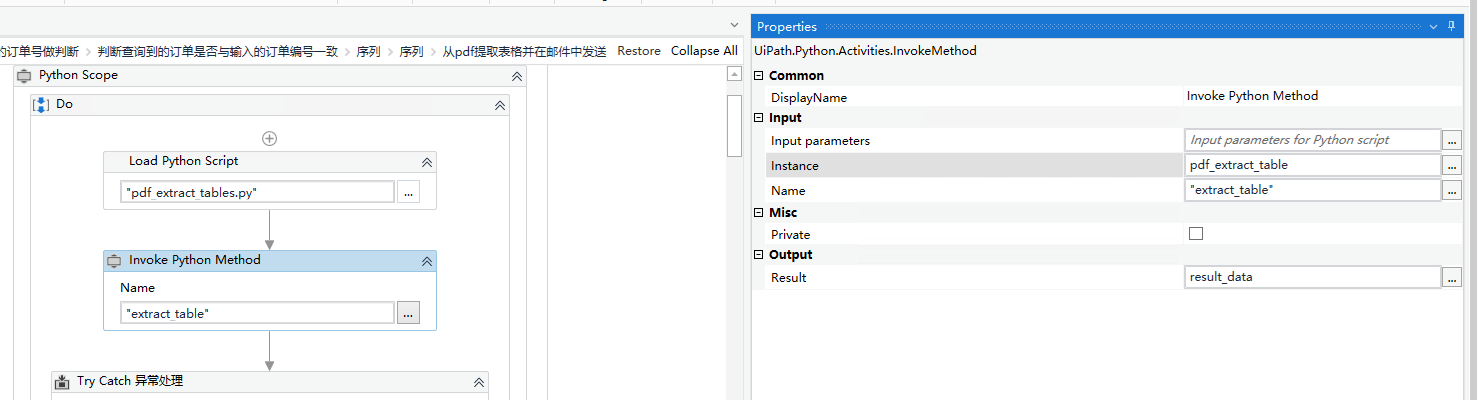Select the Result property label
Viewport: 1477px width, 400px height.
(788, 278)
